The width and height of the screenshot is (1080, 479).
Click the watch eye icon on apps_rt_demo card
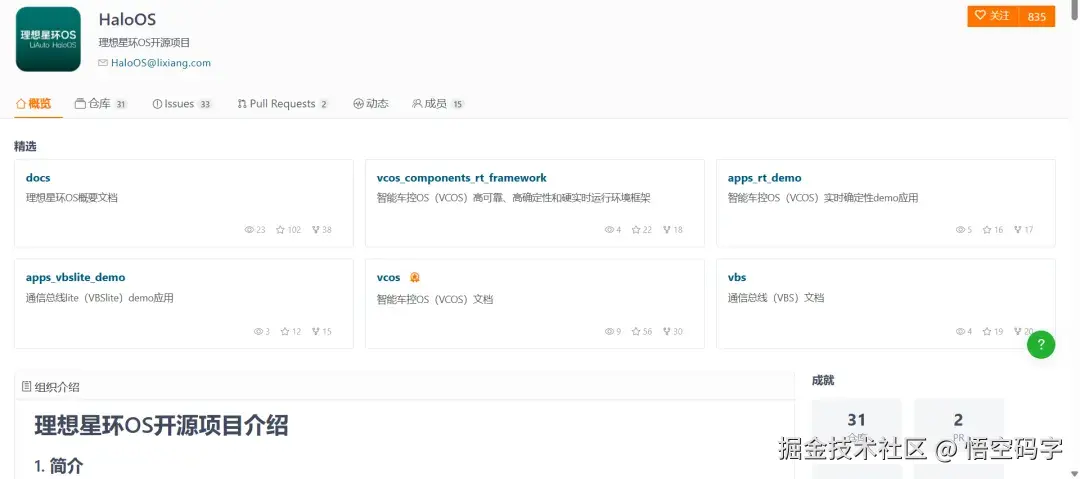click(960, 230)
